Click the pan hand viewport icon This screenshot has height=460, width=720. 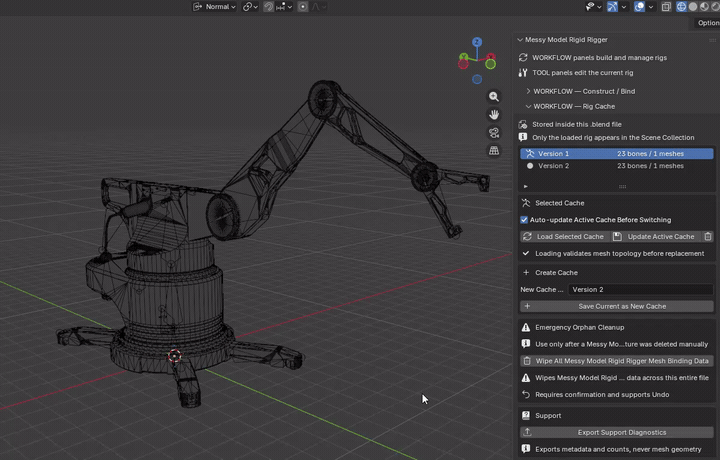494,114
